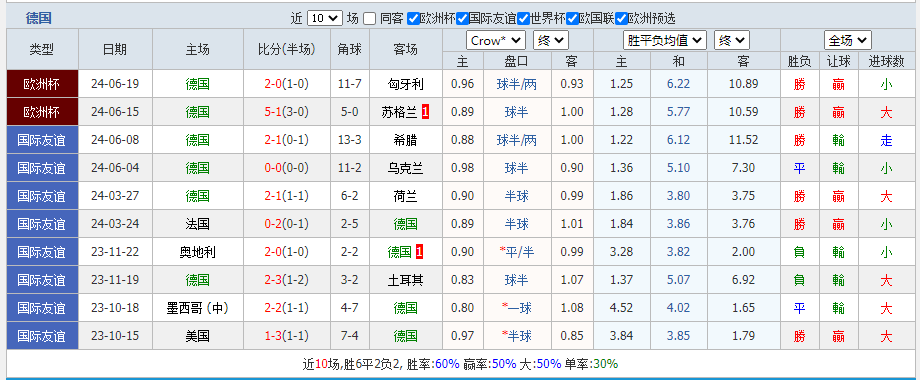Click corner count 11-7 in 匈牙利 row
This screenshot has width=920, height=380.
tap(350, 84)
